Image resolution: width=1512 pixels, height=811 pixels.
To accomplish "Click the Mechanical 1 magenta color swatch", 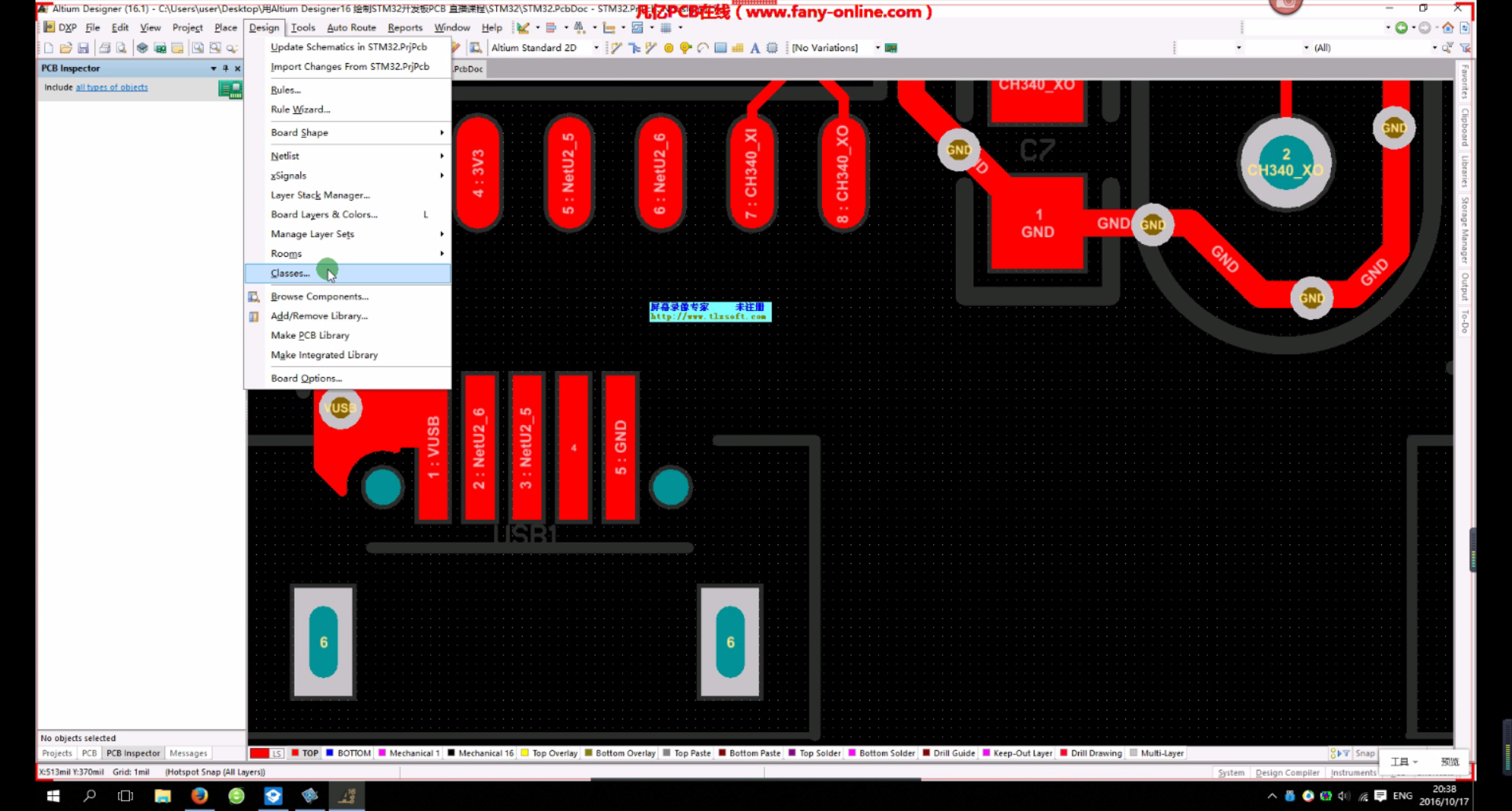I will (x=382, y=753).
